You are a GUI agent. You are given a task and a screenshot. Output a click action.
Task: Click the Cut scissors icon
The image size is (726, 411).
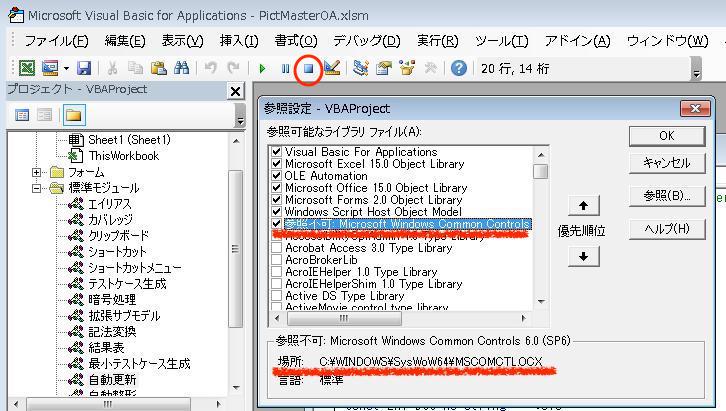point(112,68)
